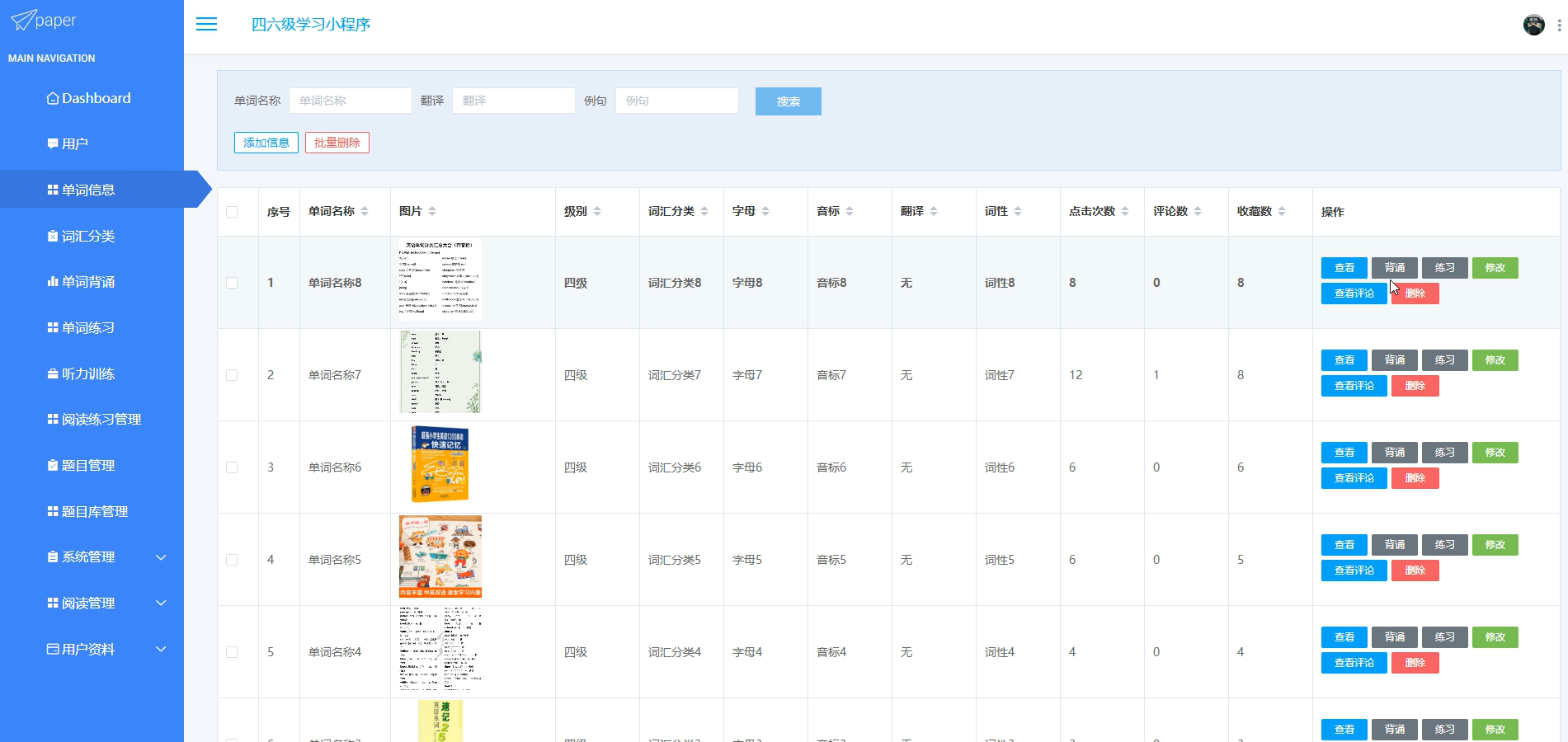The height and width of the screenshot is (742, 1568).
Task: Click the 单词练习 grid icon
Action: [53, 328]
